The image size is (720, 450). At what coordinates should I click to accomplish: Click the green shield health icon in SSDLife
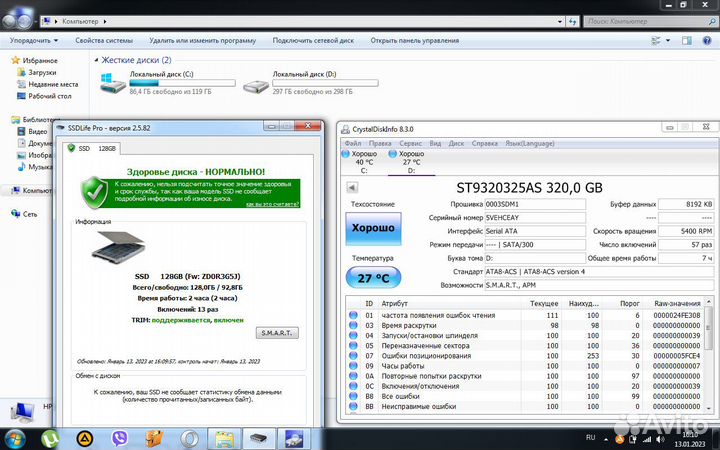click(x=95, y=192)
